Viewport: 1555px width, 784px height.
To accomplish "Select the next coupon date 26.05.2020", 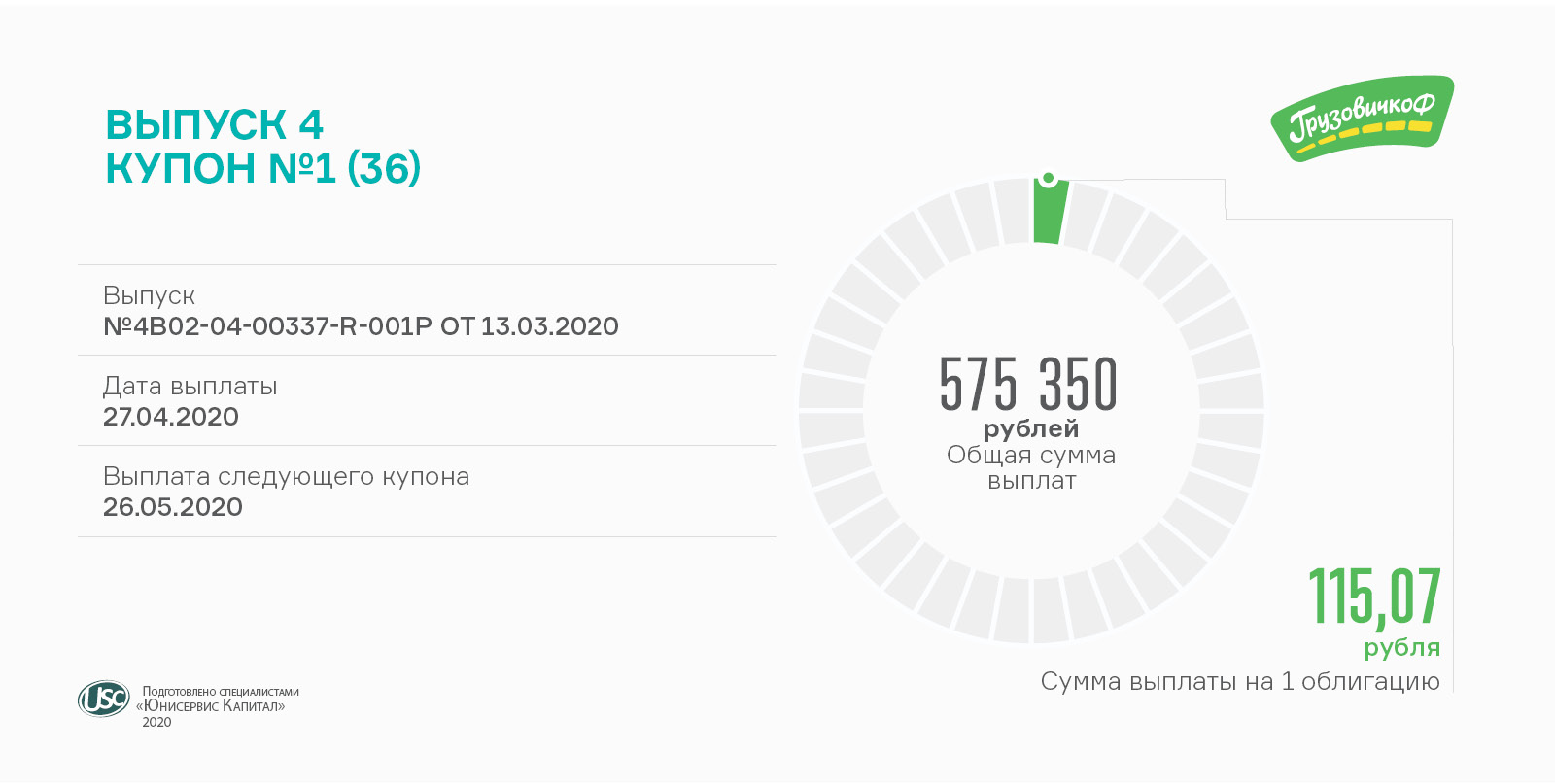I will 173,507.
